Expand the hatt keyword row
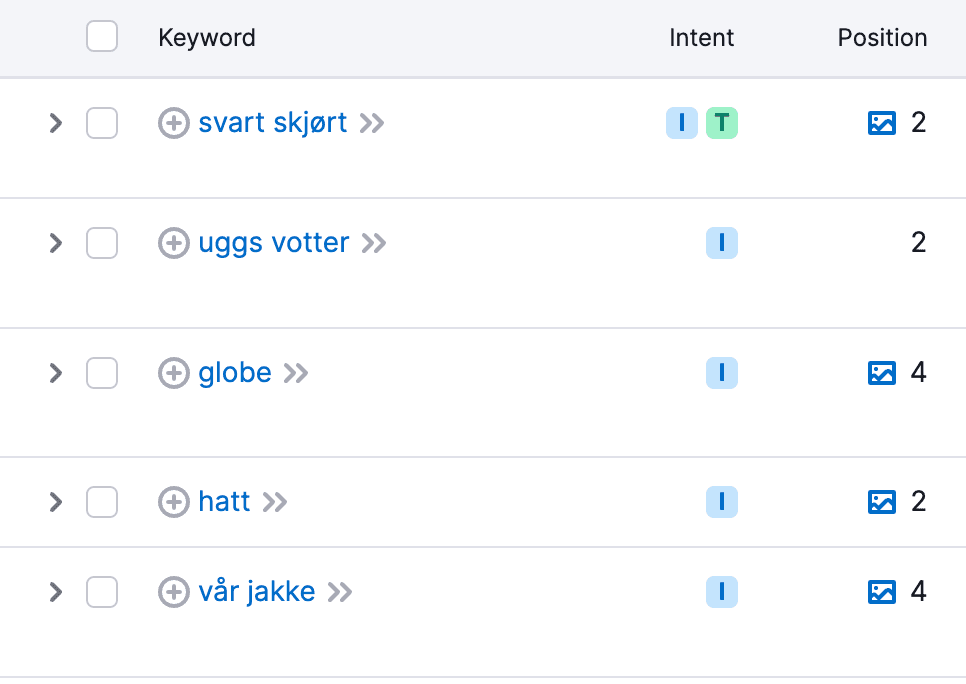 pos(56,502)
